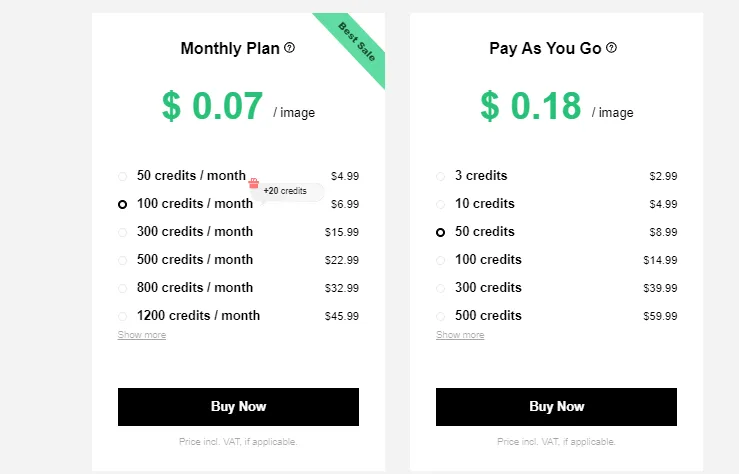This screenshot has height=474, width=739.
Task: Select 50 credits / month option
Action: click(122, 176)
